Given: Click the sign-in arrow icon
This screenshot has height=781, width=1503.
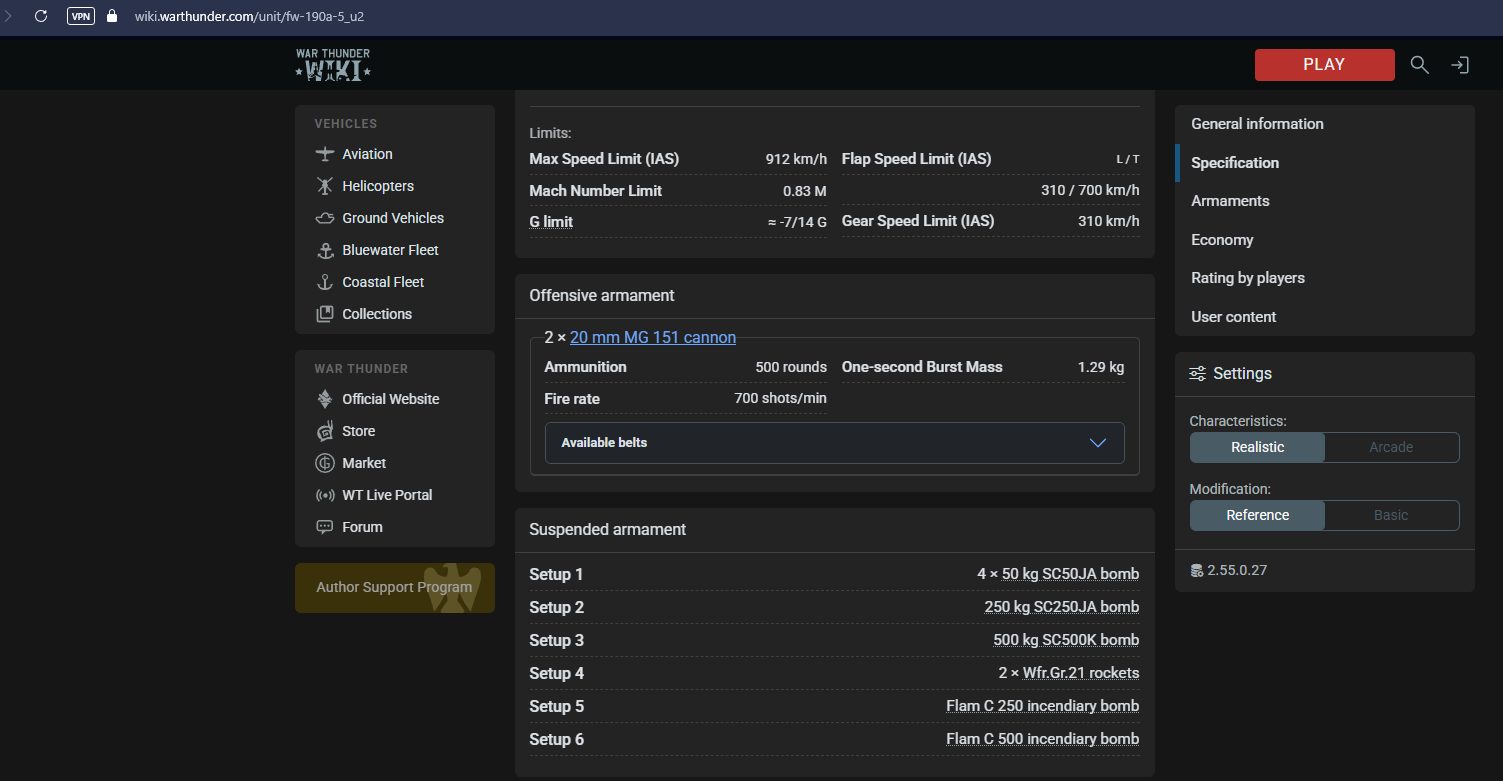Looking at the screenshot, I should [1460, 65].
